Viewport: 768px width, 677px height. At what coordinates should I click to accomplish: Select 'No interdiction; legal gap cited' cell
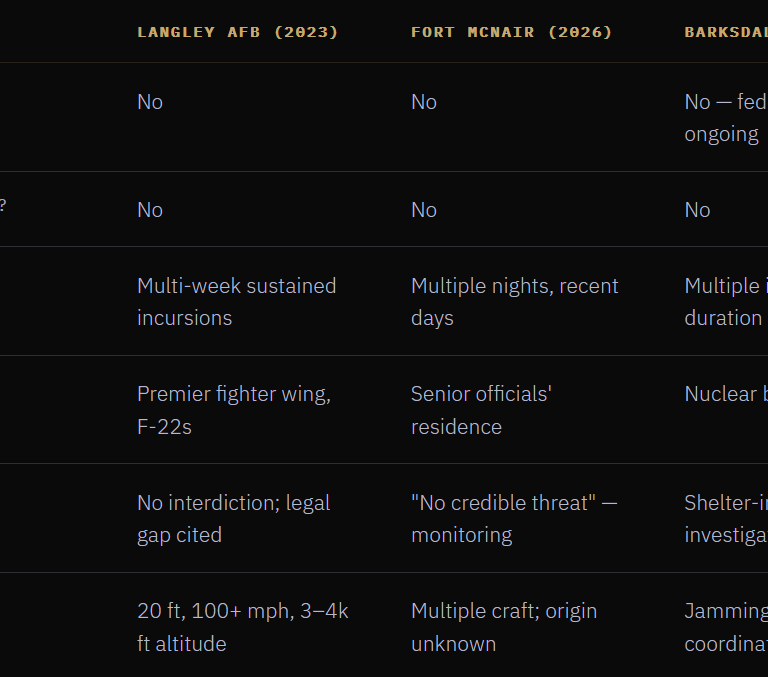pos(234,519)
